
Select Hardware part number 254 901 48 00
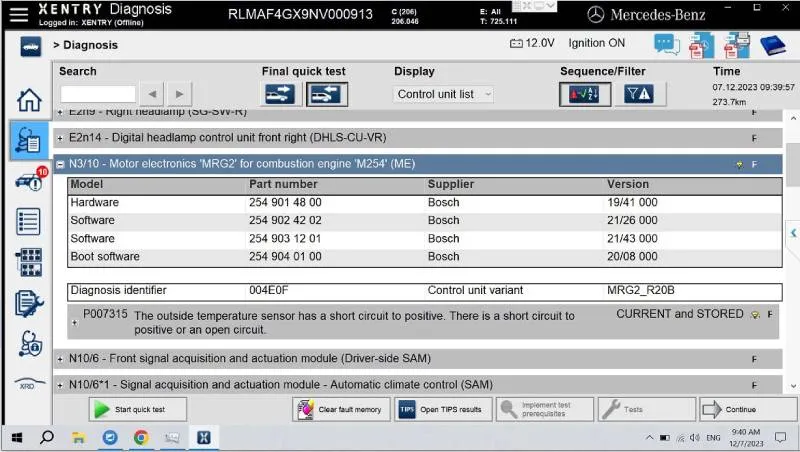click(x=285, y=203)
